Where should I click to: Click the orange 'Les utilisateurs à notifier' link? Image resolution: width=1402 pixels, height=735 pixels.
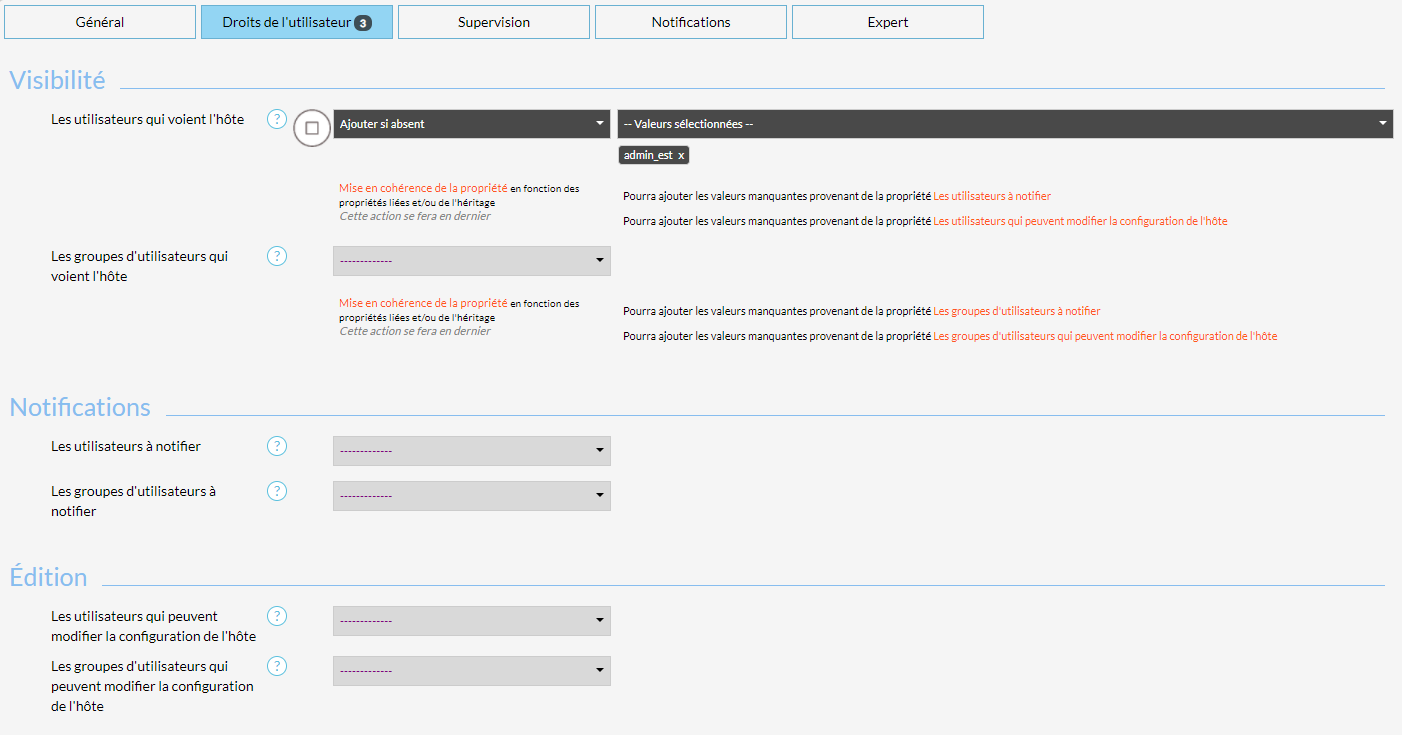pos(991,196)
